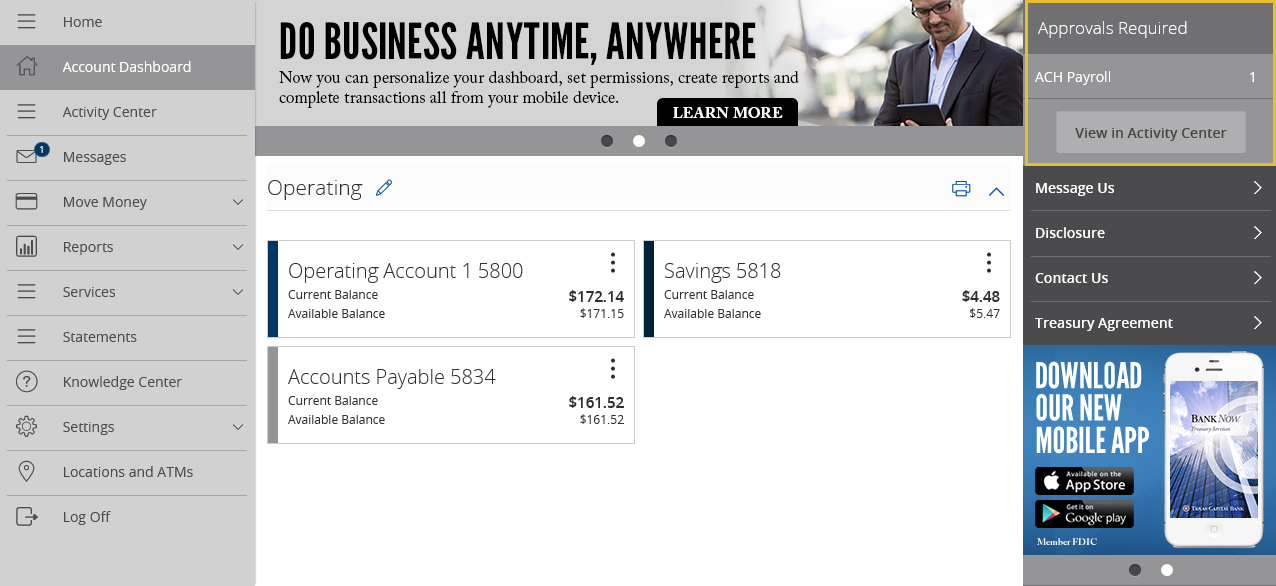This screenshot has height=586, width=1276.
Task: Select the third banner carousel dot
Action: [671, 141]
